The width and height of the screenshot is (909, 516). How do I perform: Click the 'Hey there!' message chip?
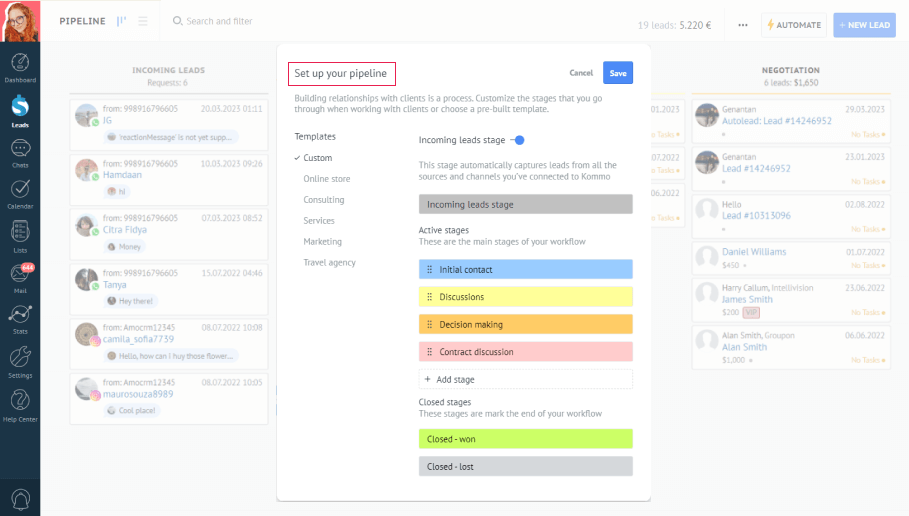(131, 301)
